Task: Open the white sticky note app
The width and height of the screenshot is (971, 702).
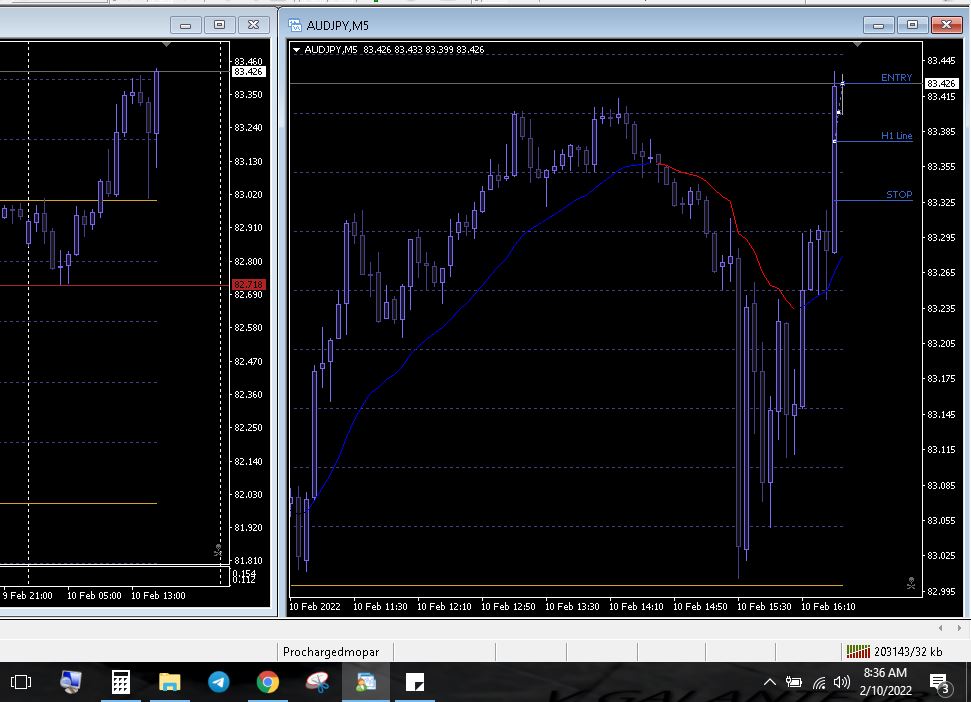Action: (415, 682)
